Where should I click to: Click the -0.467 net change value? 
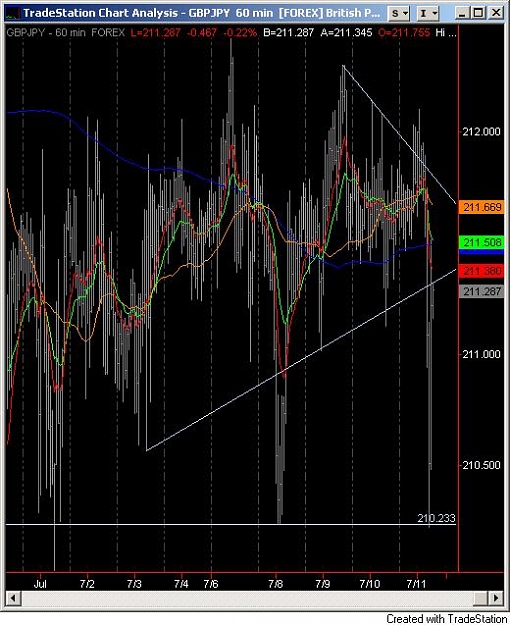pos(201,32)
